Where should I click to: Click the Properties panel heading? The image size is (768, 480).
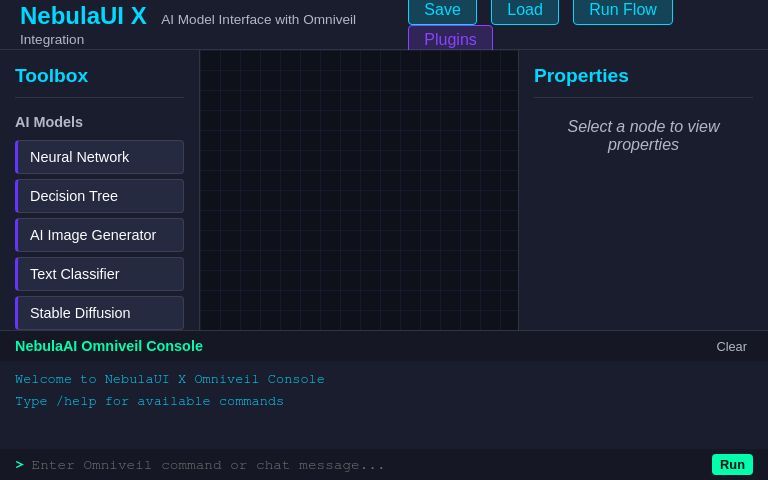[581, 76]
